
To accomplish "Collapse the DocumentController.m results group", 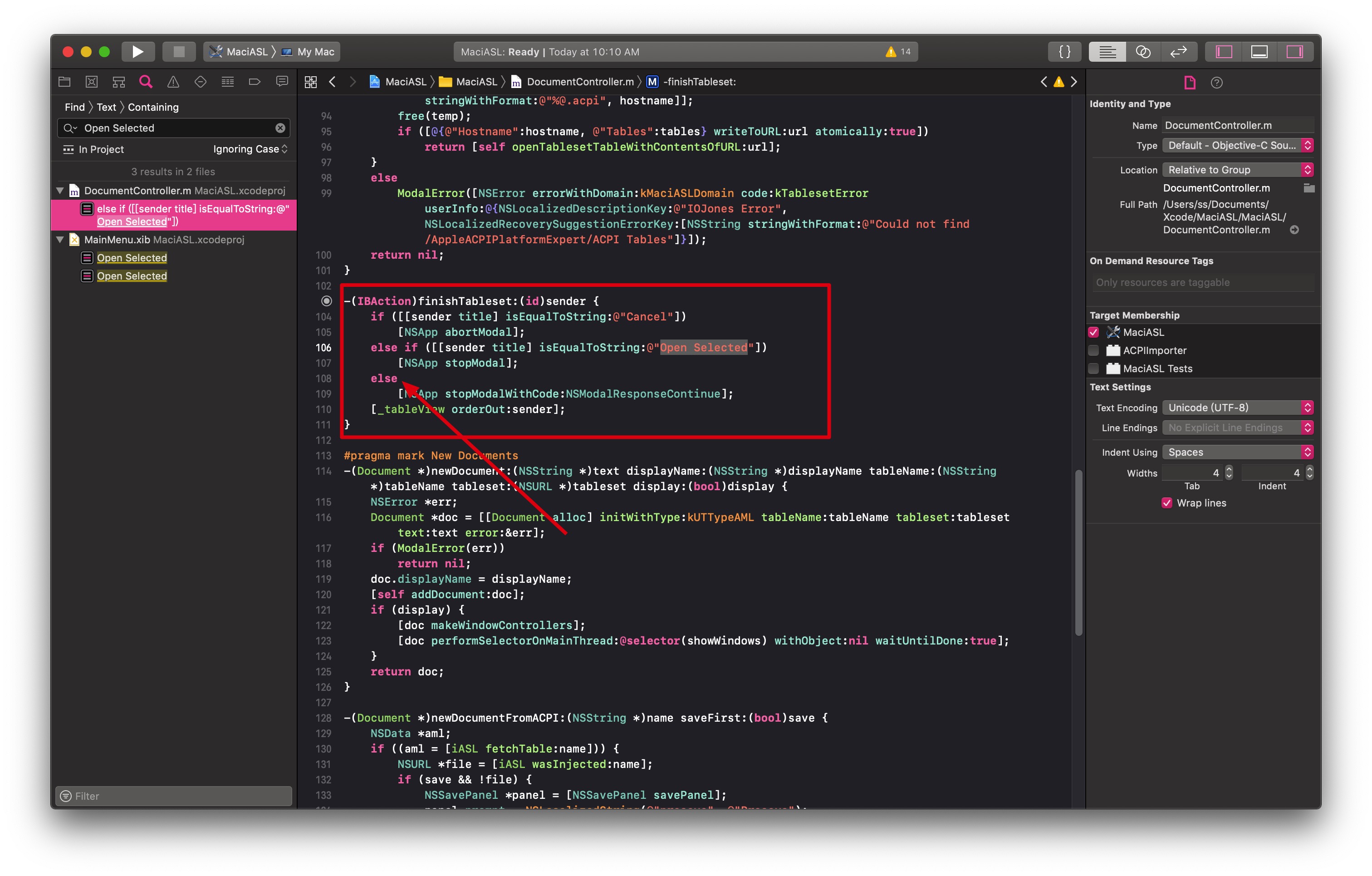I will pos(60,190).
